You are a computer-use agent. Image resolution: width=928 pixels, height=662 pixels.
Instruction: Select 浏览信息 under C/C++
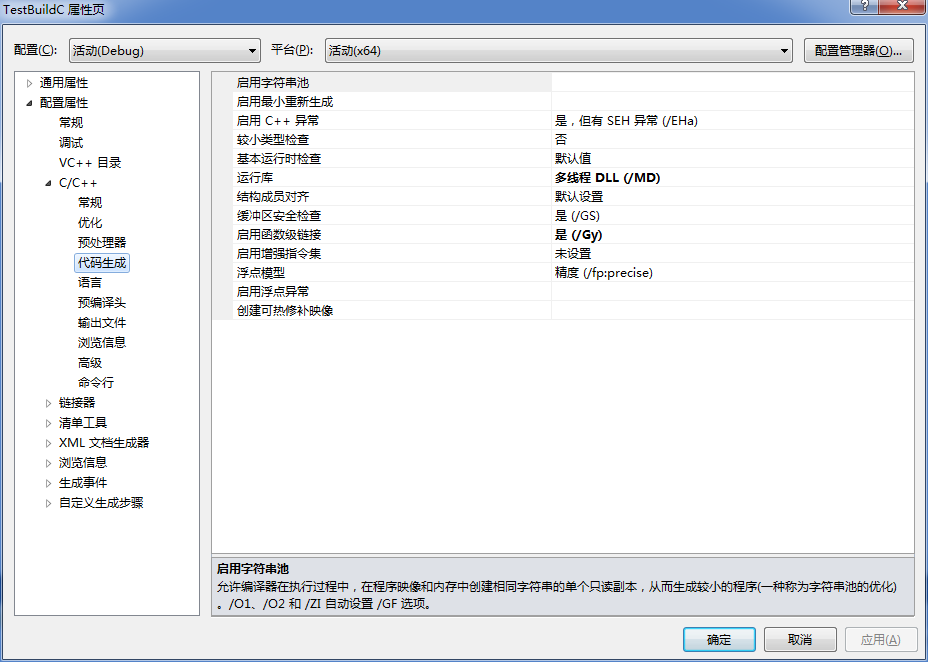(102, 343)
